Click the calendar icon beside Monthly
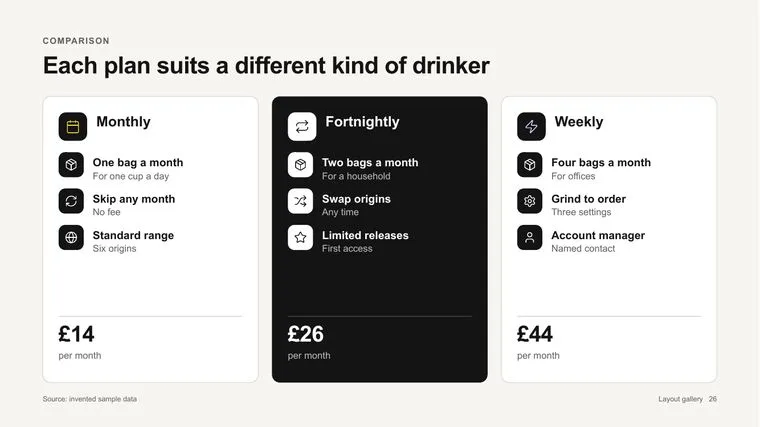The image size is (760, 427). (73, 127)
